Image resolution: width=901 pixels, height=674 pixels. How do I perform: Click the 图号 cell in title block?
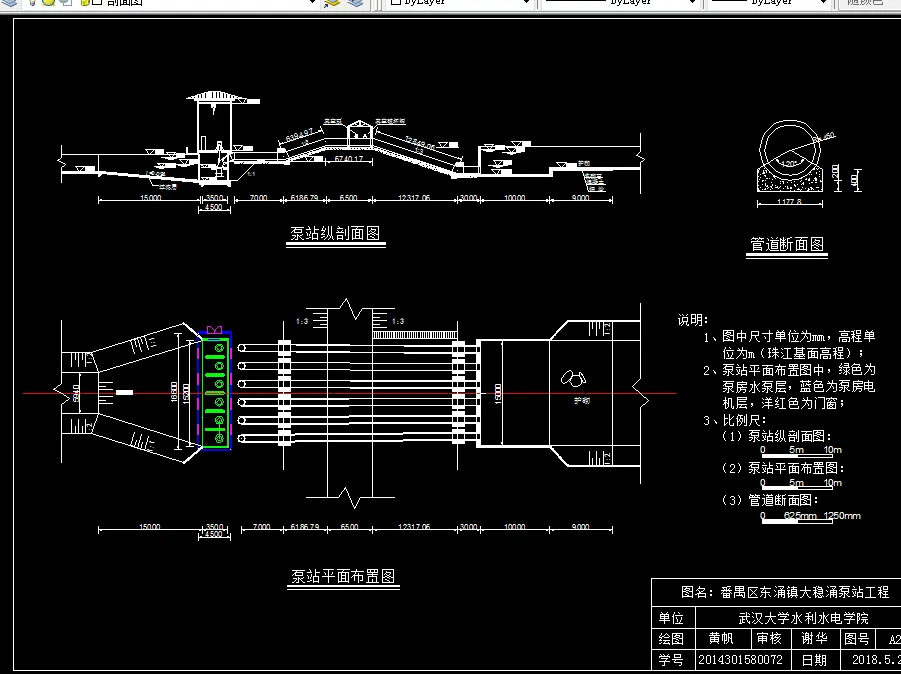857,638
